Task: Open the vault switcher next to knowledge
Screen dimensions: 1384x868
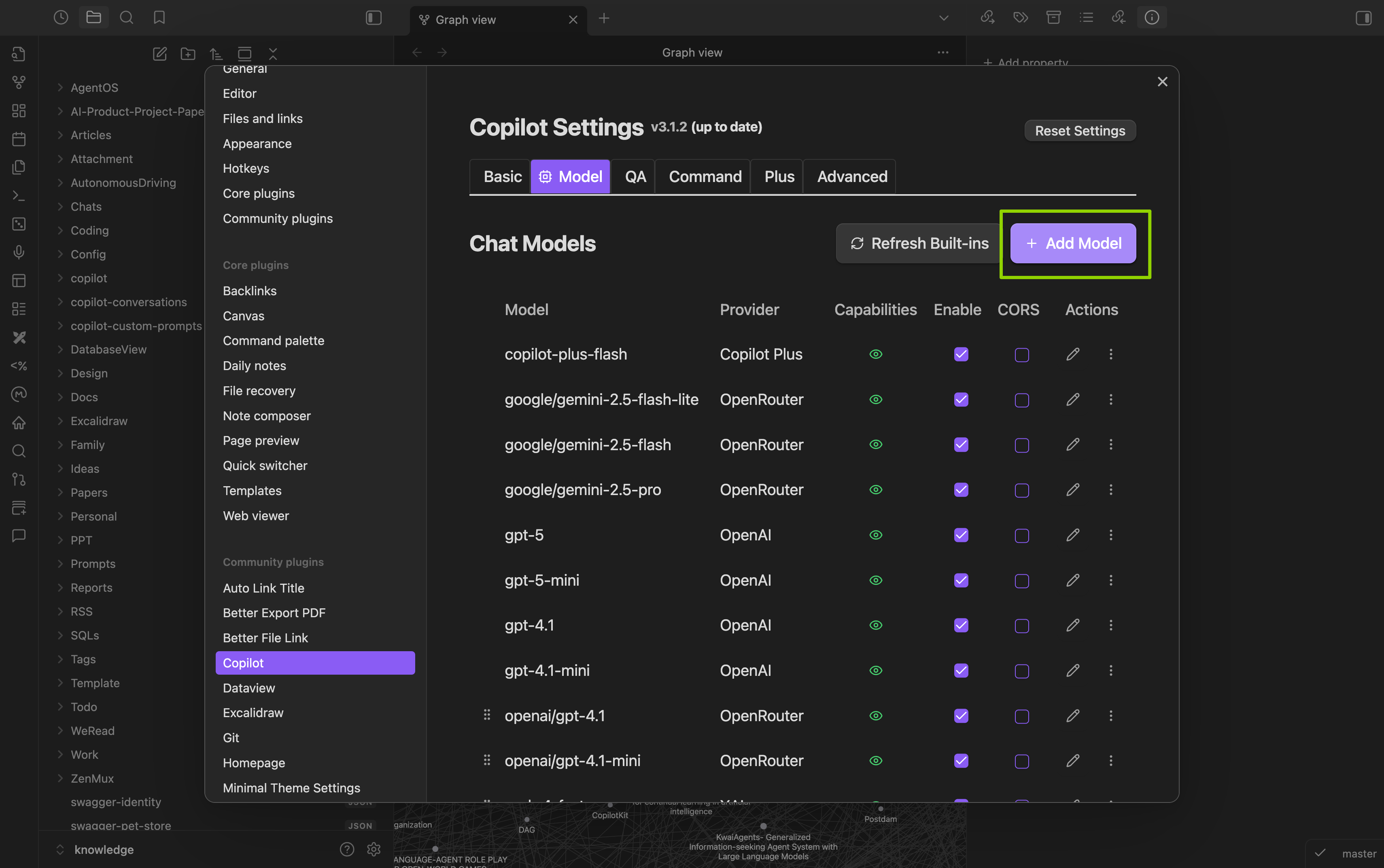Action: [60, 849]
